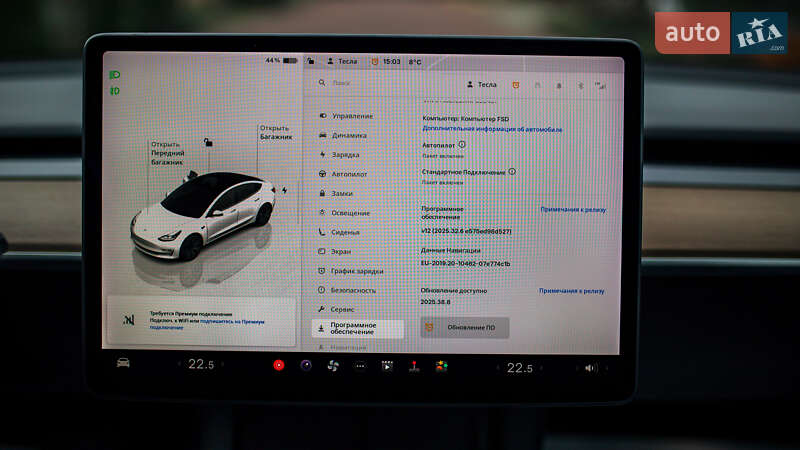Lower volume with arrow left of speaker

(578, 368)
